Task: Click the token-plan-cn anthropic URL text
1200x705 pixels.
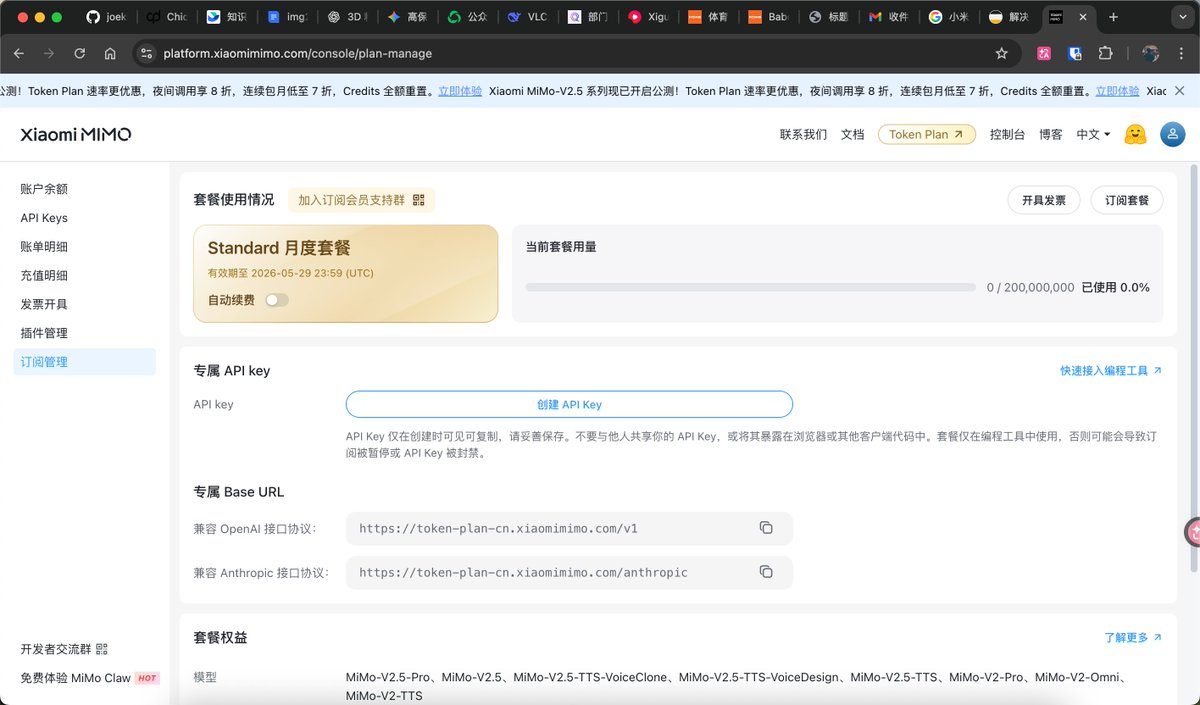Action: [x=523, y=572]
